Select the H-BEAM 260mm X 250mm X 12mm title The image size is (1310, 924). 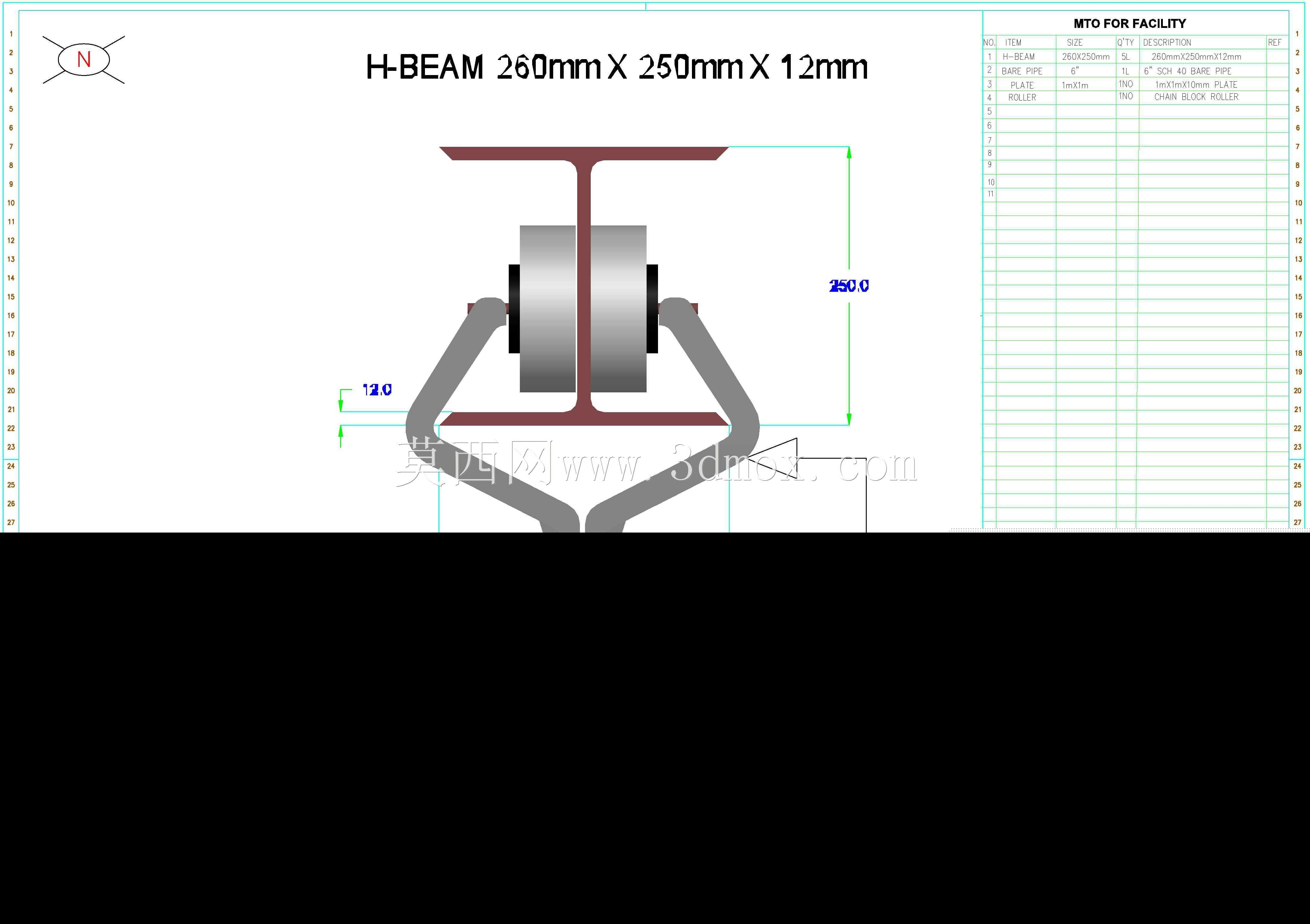click(x=617, y=67)
